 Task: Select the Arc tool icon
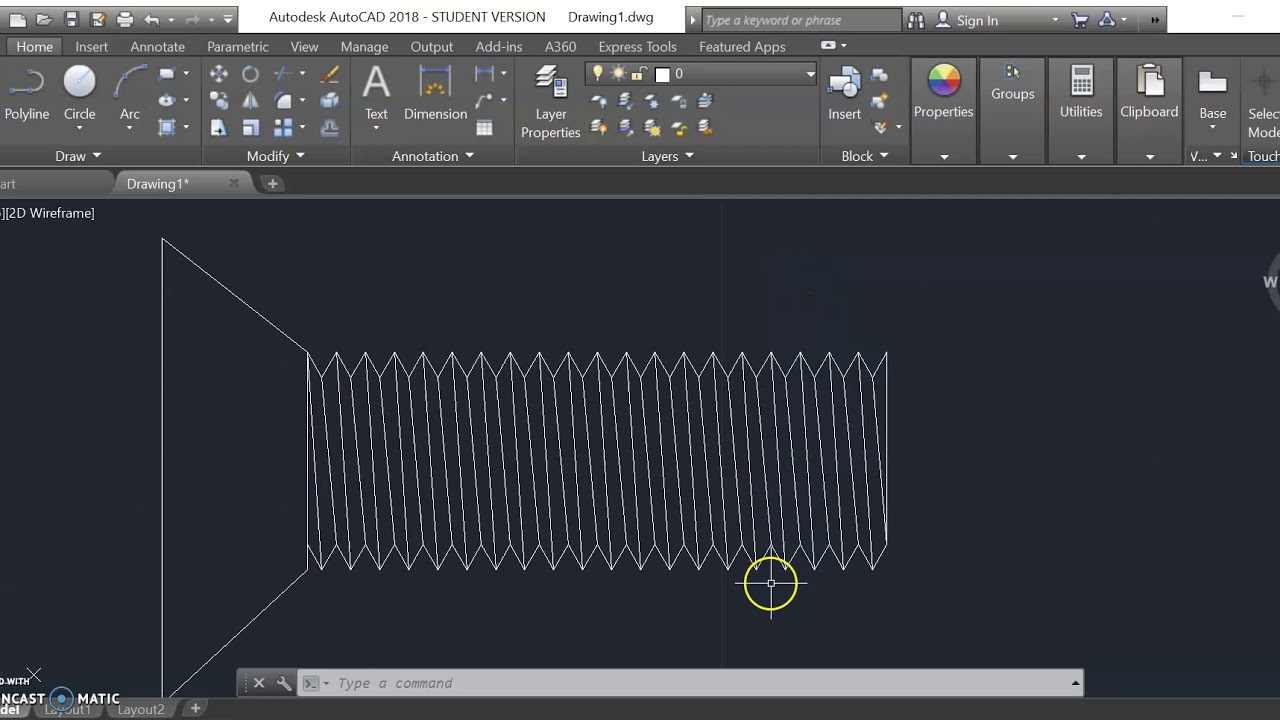coord(130,82)
